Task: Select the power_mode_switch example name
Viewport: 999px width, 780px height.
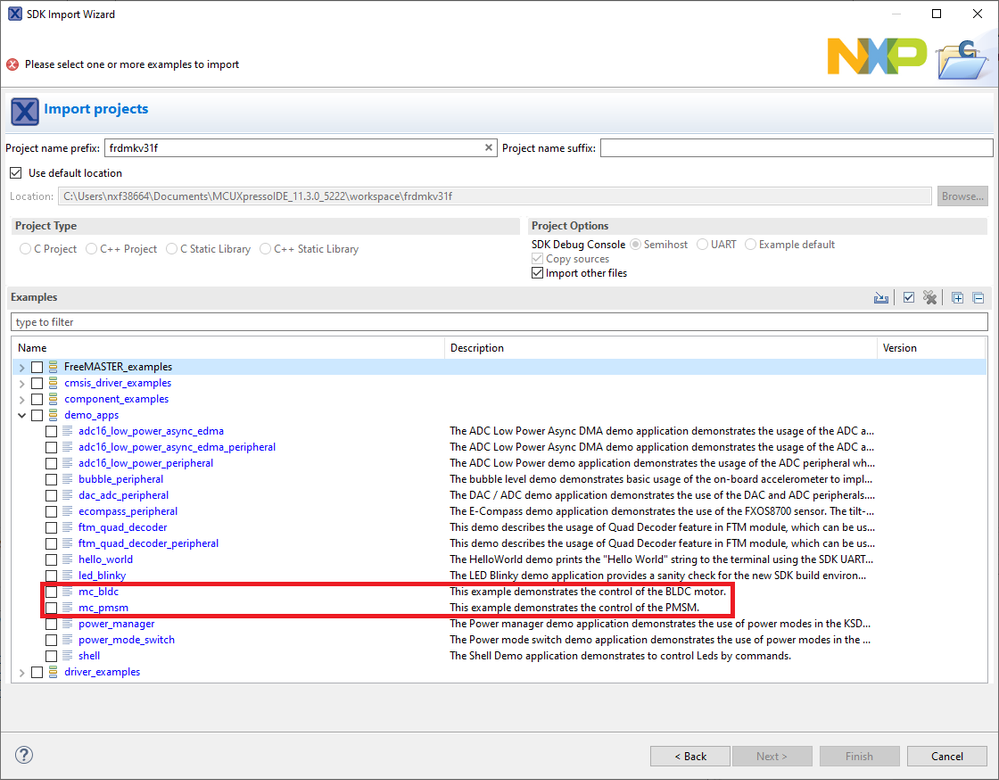Action: pyautogui.click(x=126, y=640)
